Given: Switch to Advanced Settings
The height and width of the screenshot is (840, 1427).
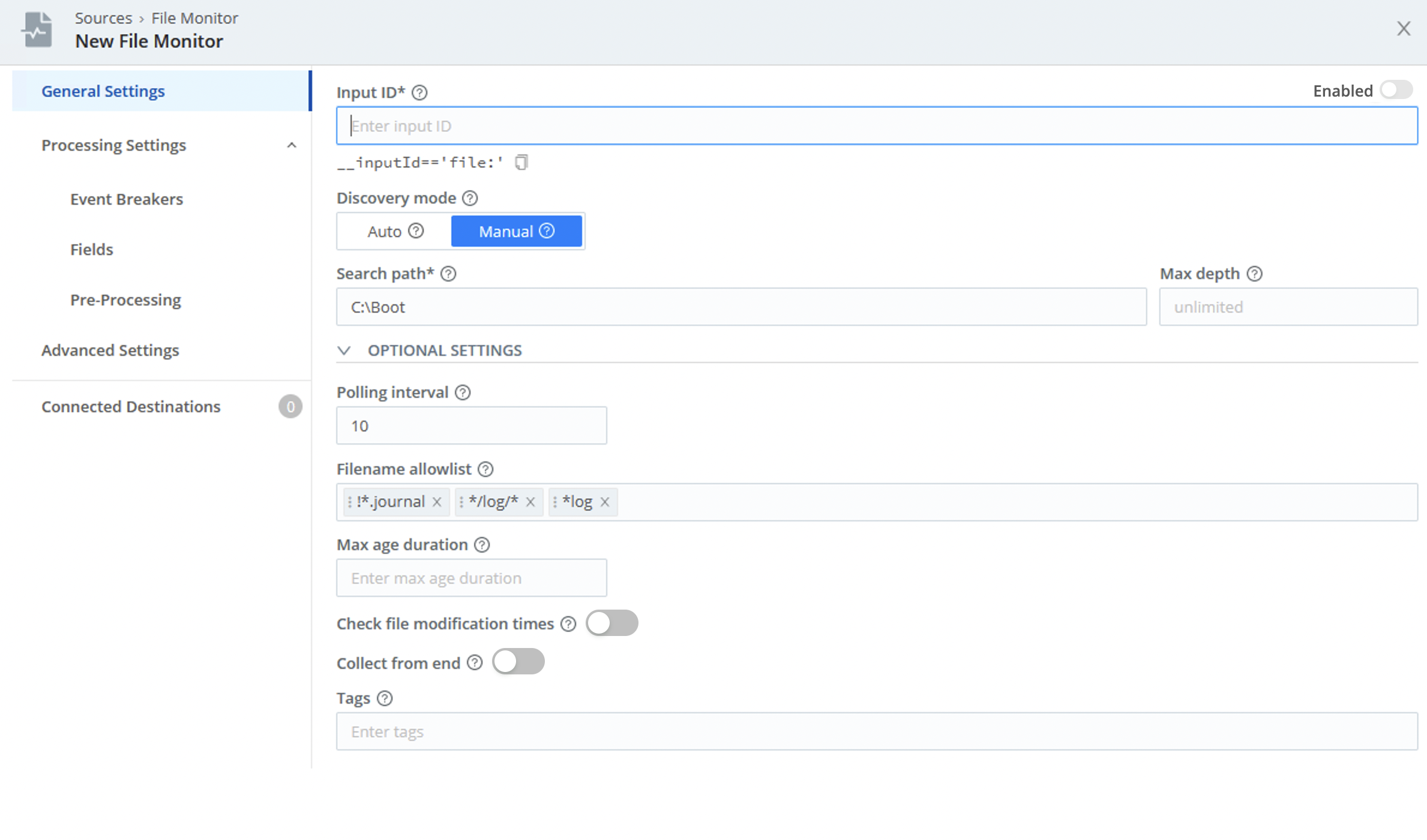Looking at the screenshot, I should [x=110, y=350].
